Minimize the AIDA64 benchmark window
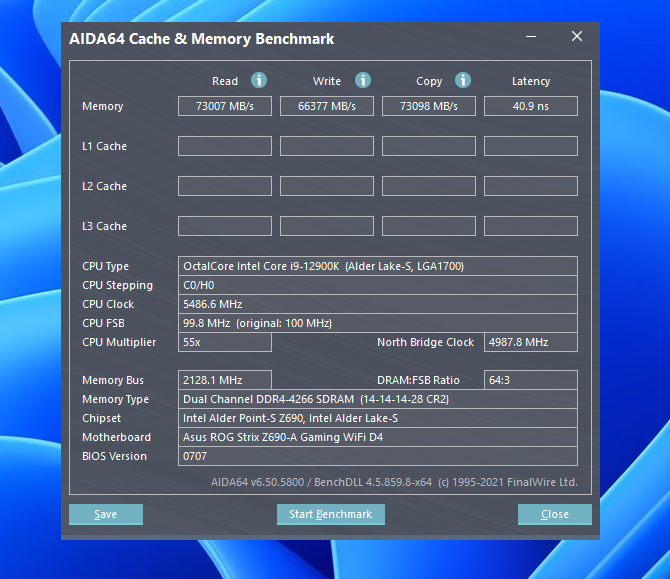 click(531, 37)
